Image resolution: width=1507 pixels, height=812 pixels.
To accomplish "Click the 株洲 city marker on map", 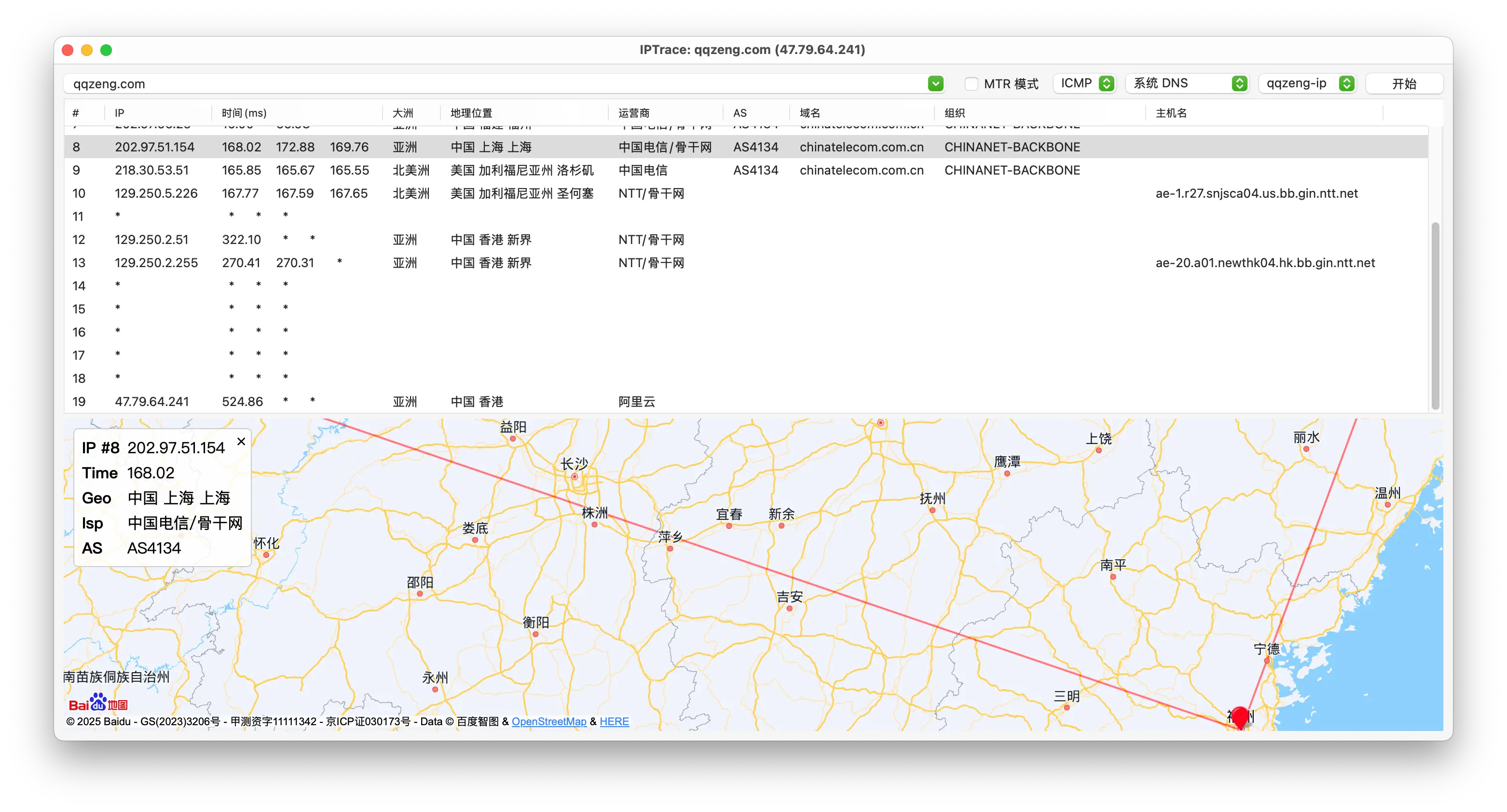I will click(594, 525).
